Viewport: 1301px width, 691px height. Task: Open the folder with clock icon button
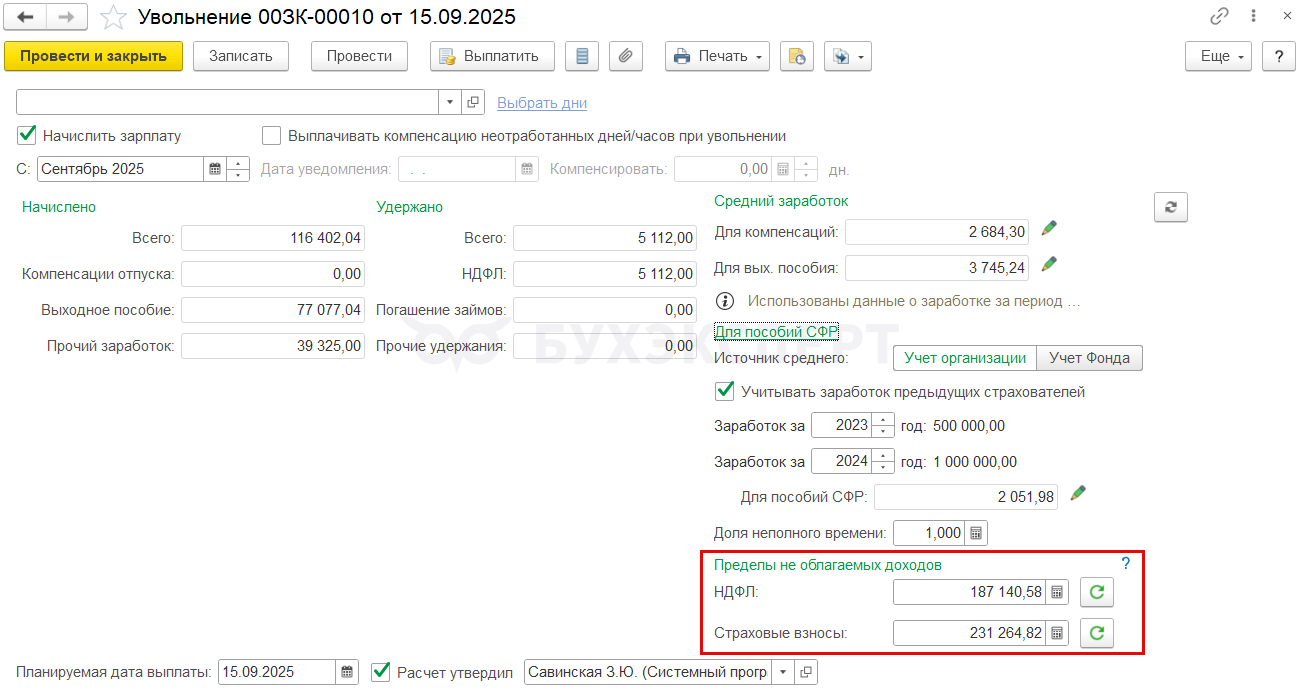point(797,56)
